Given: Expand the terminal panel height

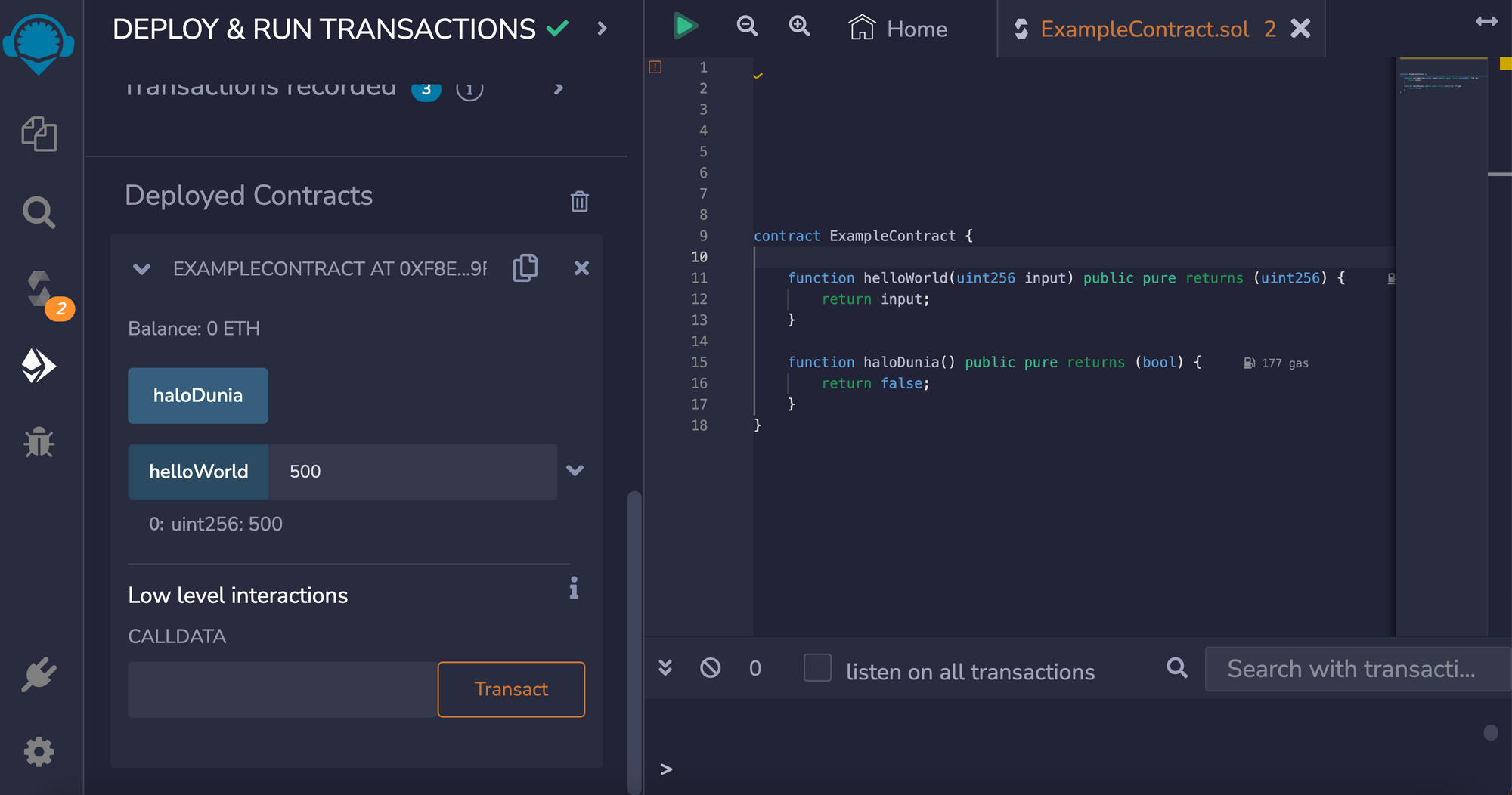Looking at the screenshot, I should [665, 668].
